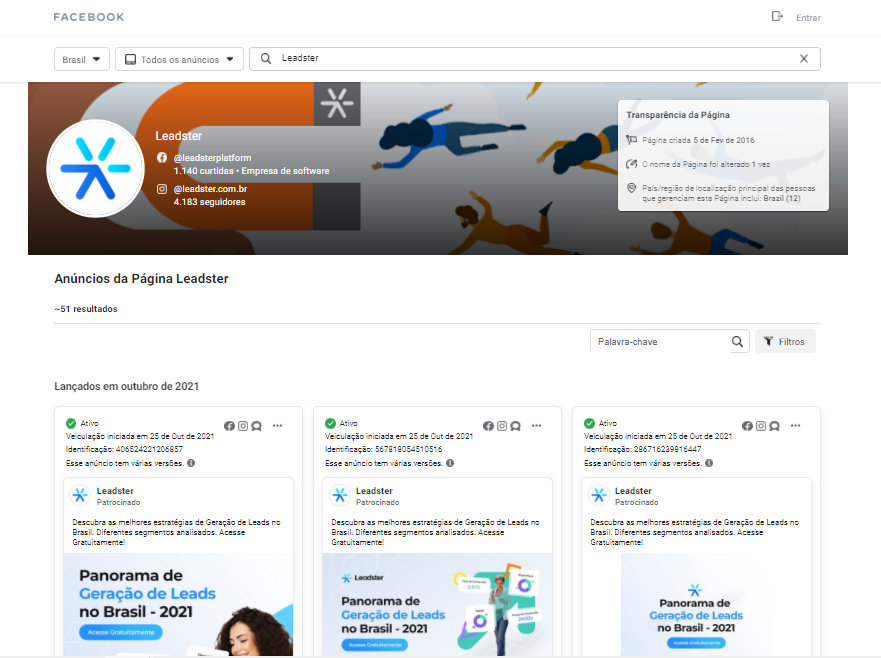Viewport: 881px width, 658px height.
Task: Click the Anúncios da Página Leadster heading
Action: [141, 279]
